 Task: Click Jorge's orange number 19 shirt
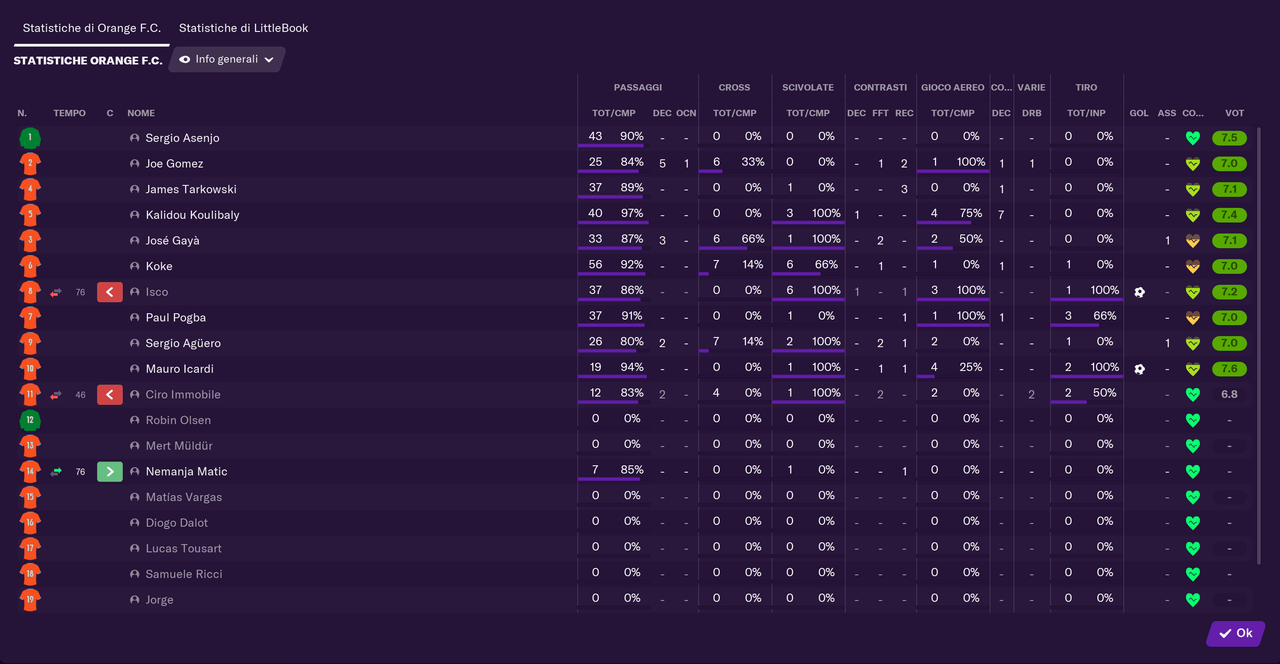(30, 600)
